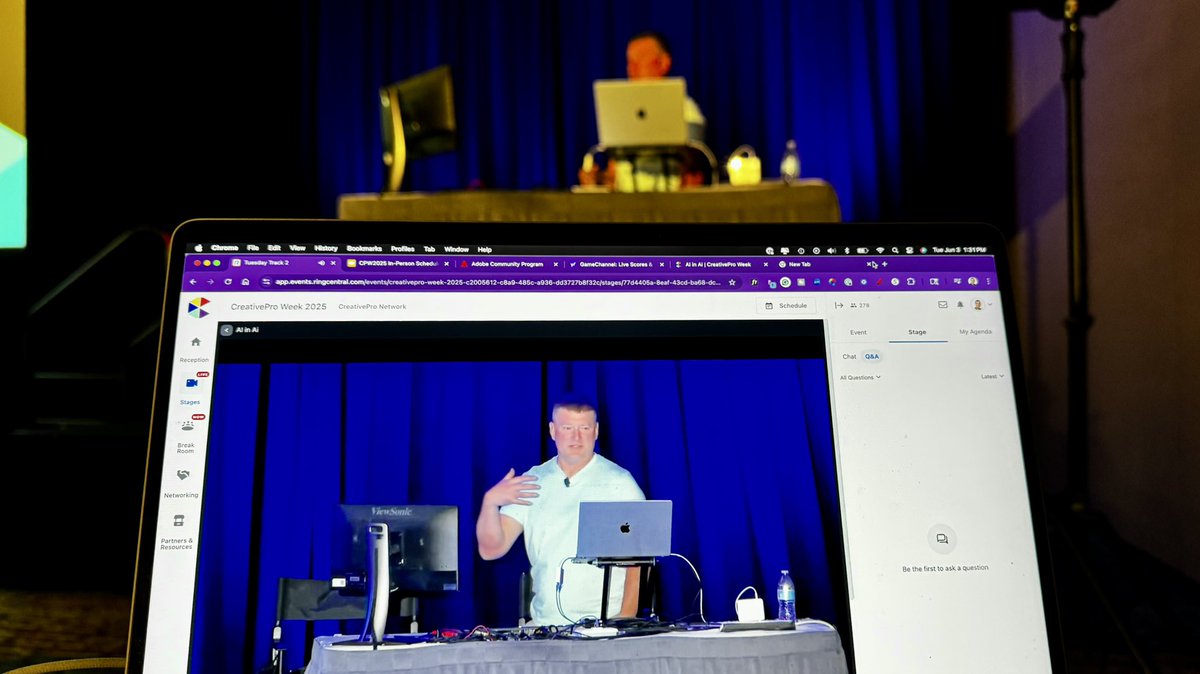This screenshot has width=1200, height=674.
Task: Open the messages envelope icon
Action: pyautogui.click(x=942, y=304)
